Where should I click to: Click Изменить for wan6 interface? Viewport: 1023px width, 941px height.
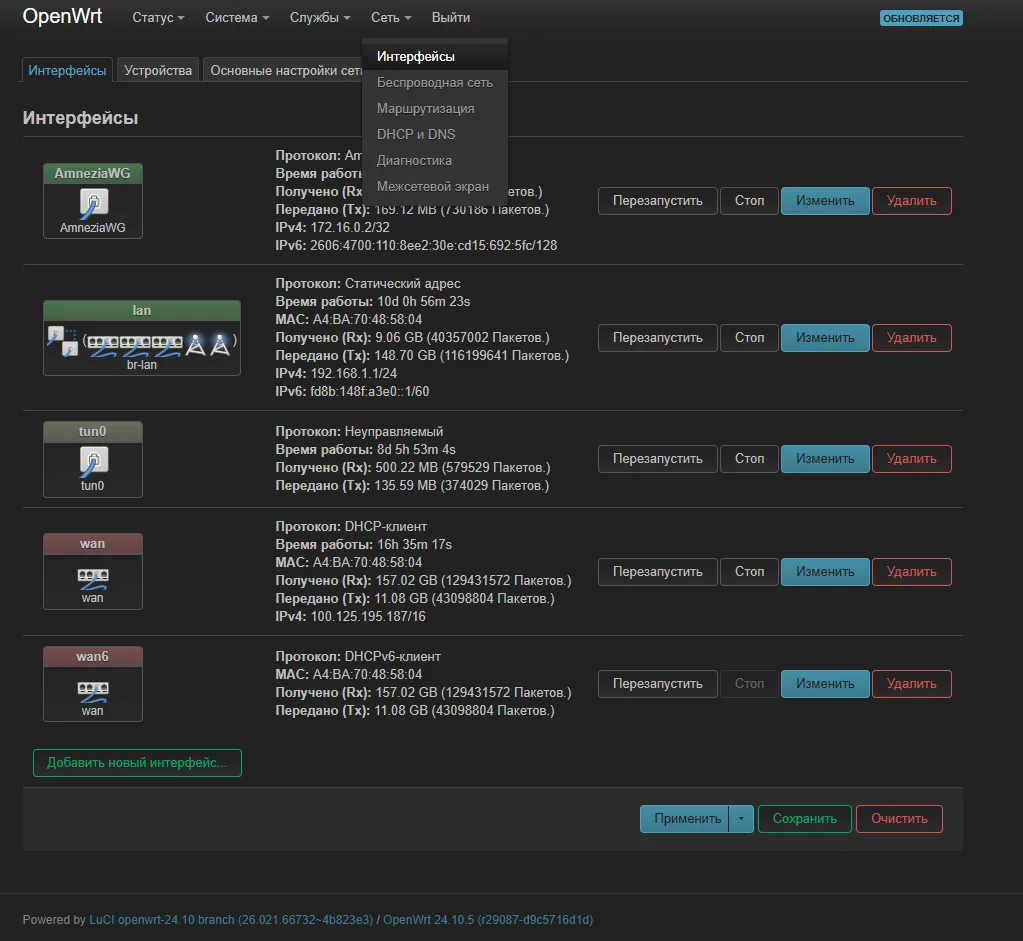[x=825, y=684]
